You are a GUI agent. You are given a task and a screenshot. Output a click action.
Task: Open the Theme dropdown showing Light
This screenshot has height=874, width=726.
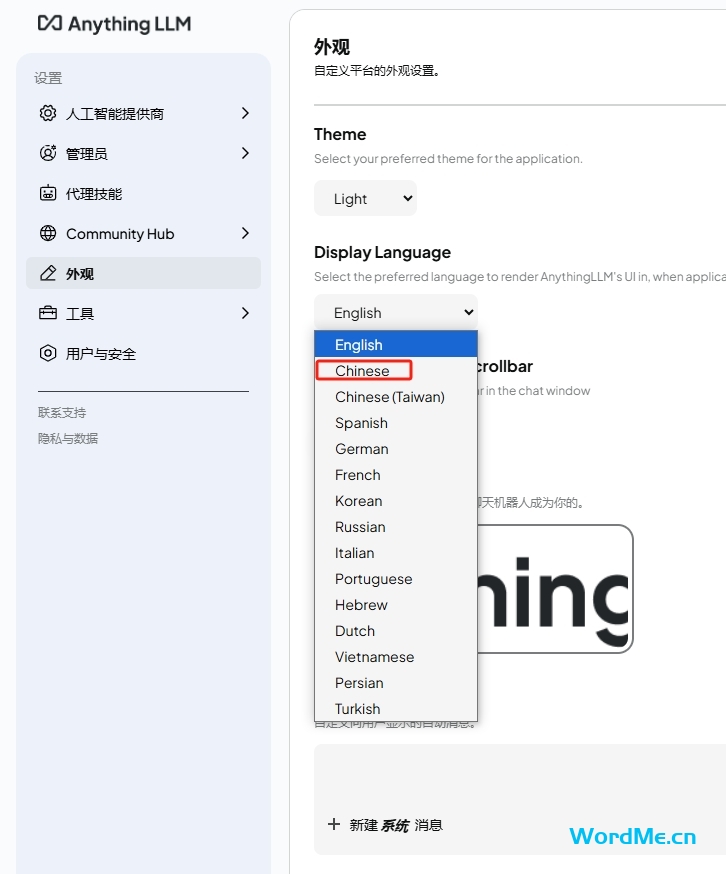[365, 198]
